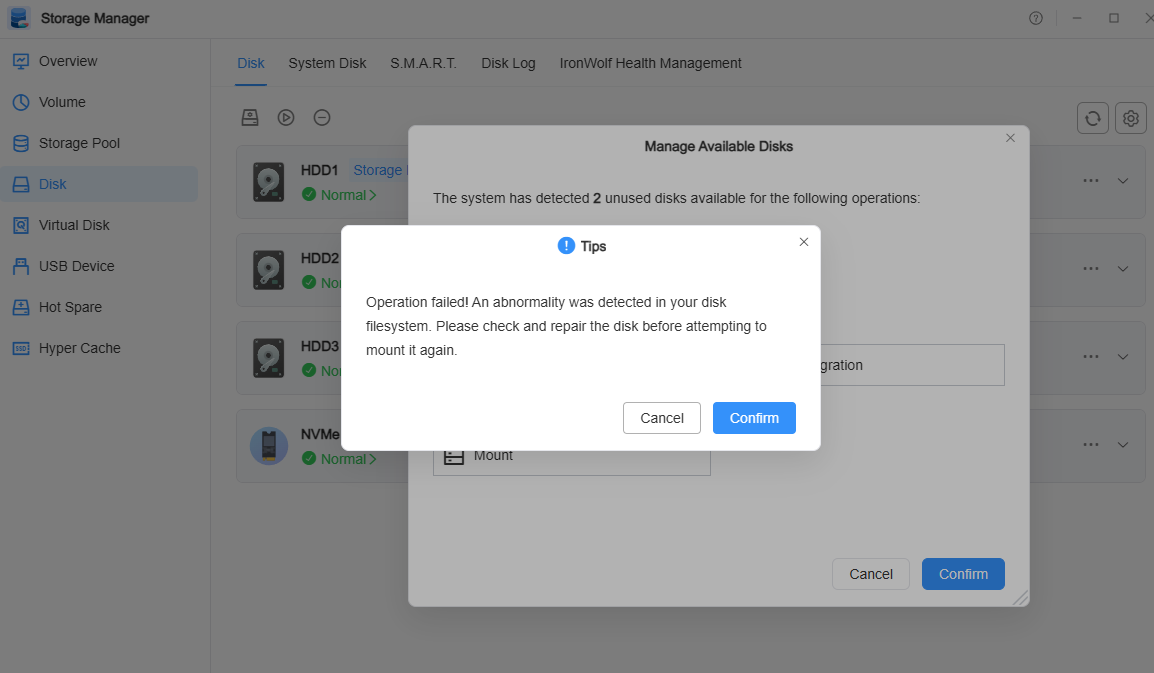This screenshot has width=1154, height=673.
Task: Open the HDD2 more options dots
Action: (x=1091, y=269)
